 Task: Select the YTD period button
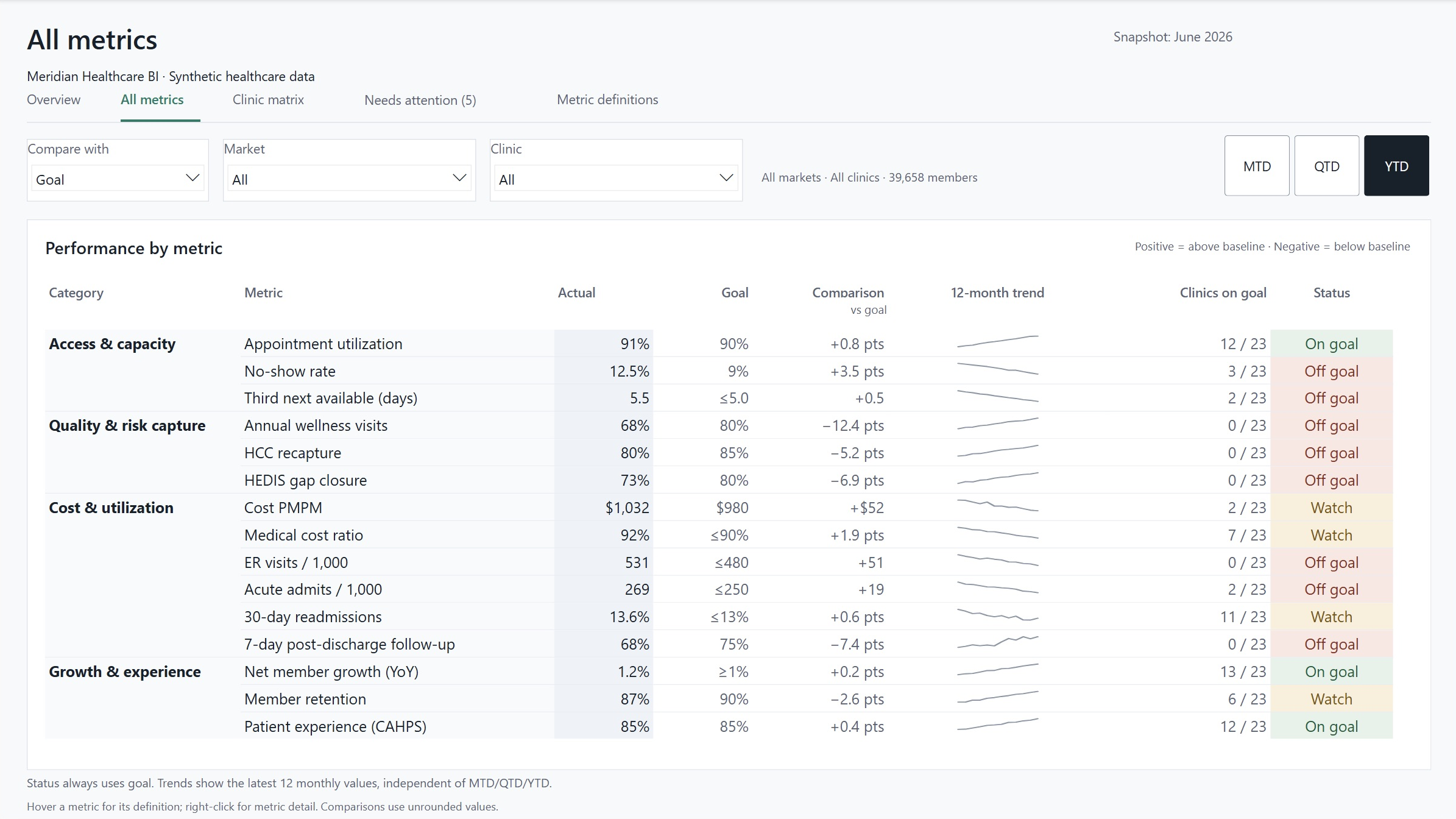pyautogui.click(x=1396, y=166)
